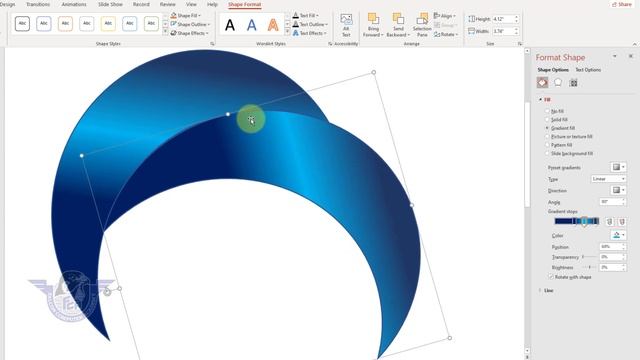Choose the black WordArt style A
Screen dimensions: 640x360
pyautogui.click(x=230, y=25)
